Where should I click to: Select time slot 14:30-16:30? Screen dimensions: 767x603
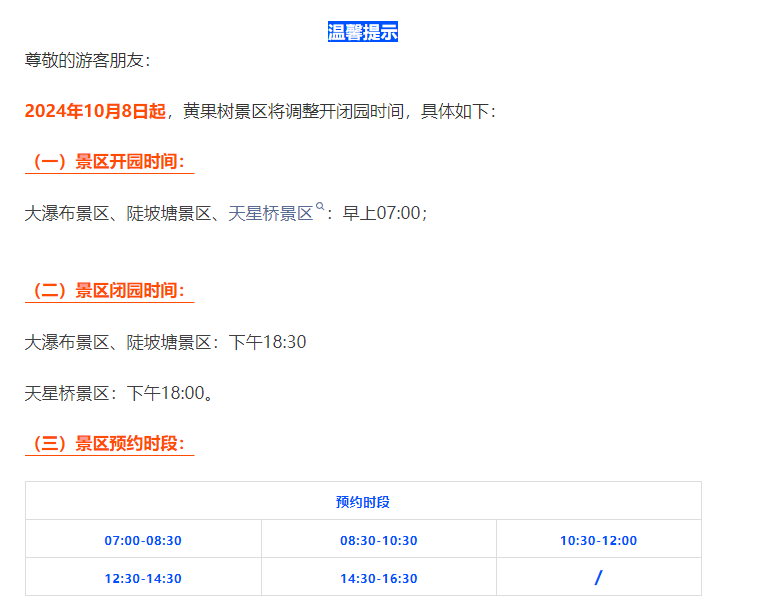379,579
